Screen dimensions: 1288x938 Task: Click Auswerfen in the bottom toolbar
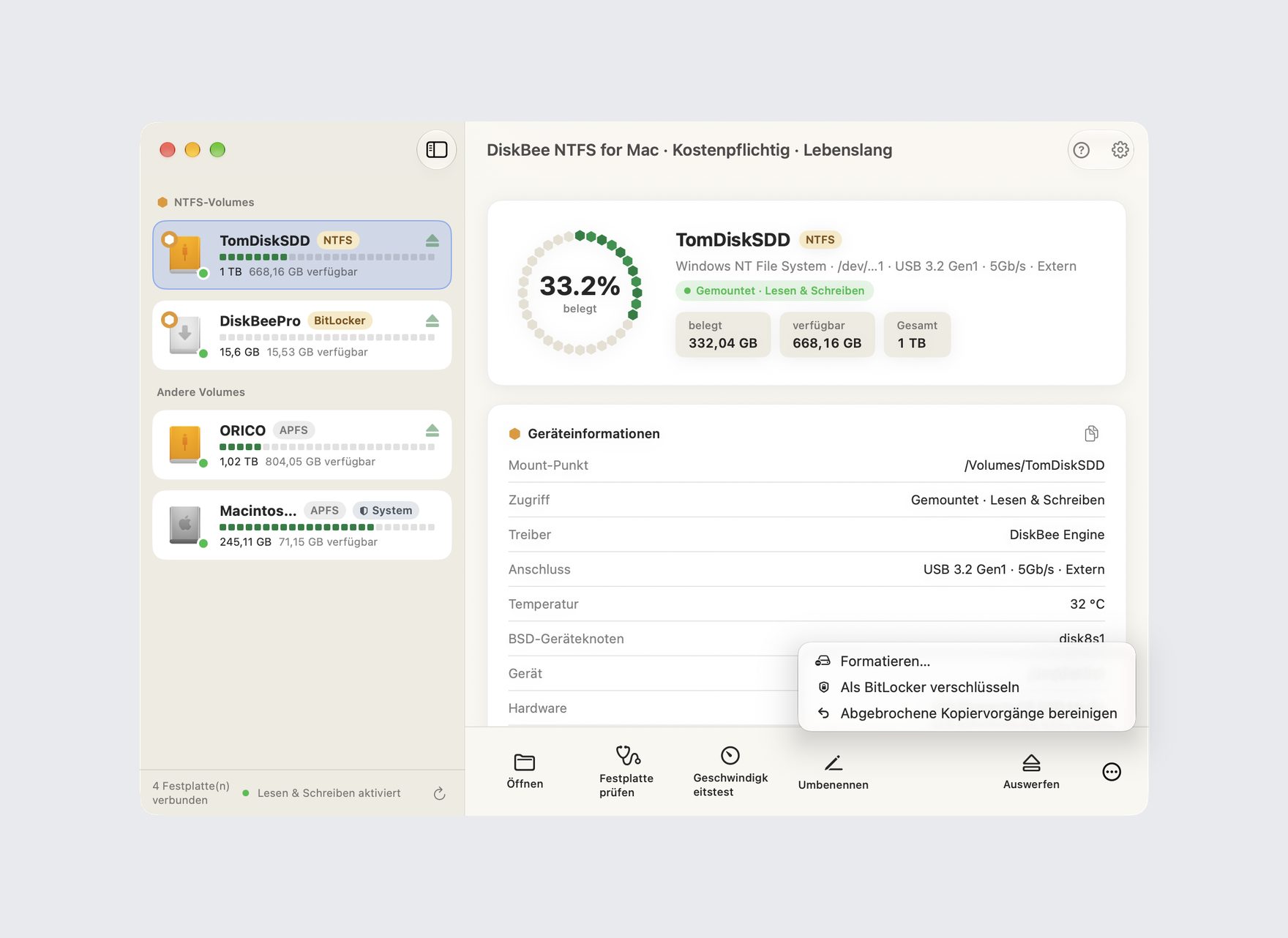(1031, 772)
